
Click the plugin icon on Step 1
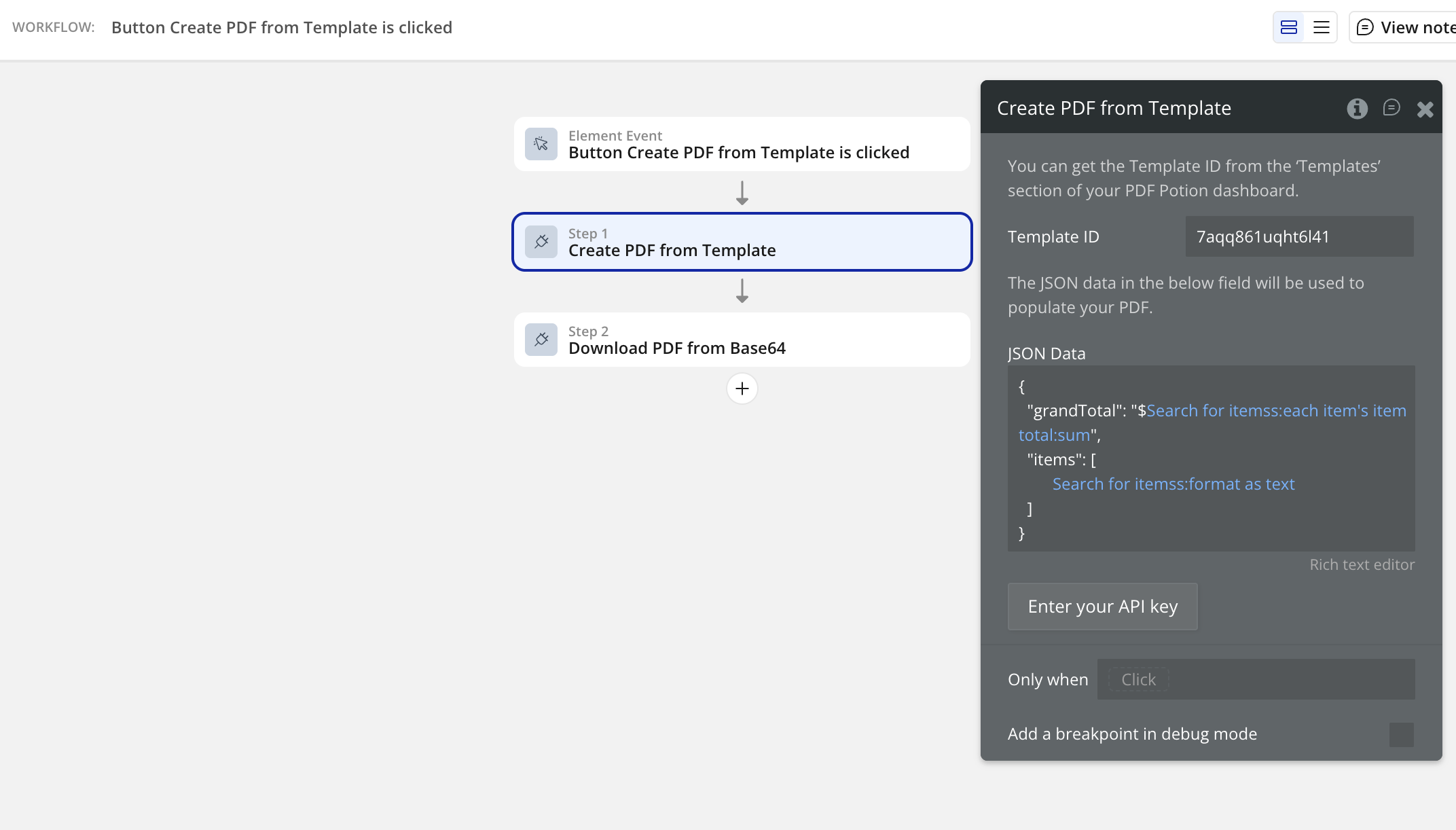tap(541, 242)
